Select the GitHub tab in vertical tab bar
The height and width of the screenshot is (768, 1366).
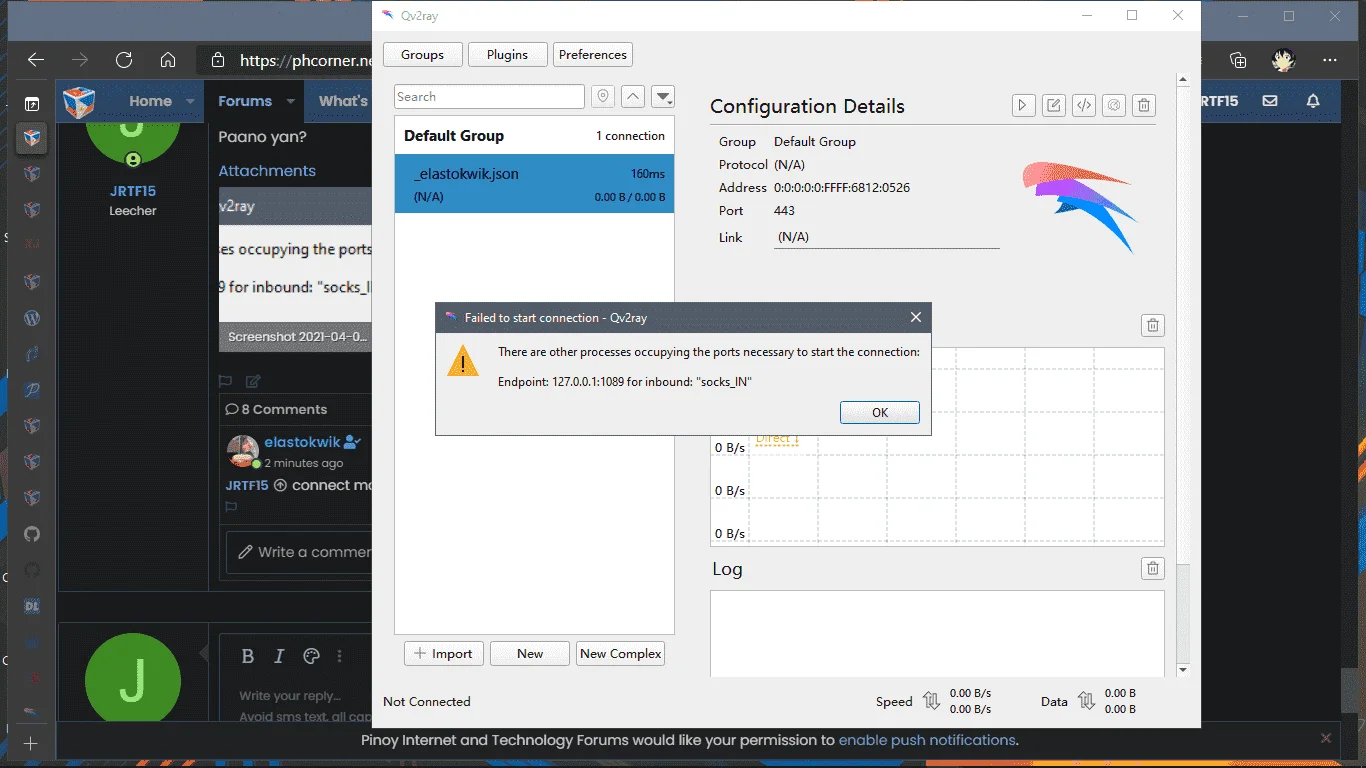click(x=32, y=535)
